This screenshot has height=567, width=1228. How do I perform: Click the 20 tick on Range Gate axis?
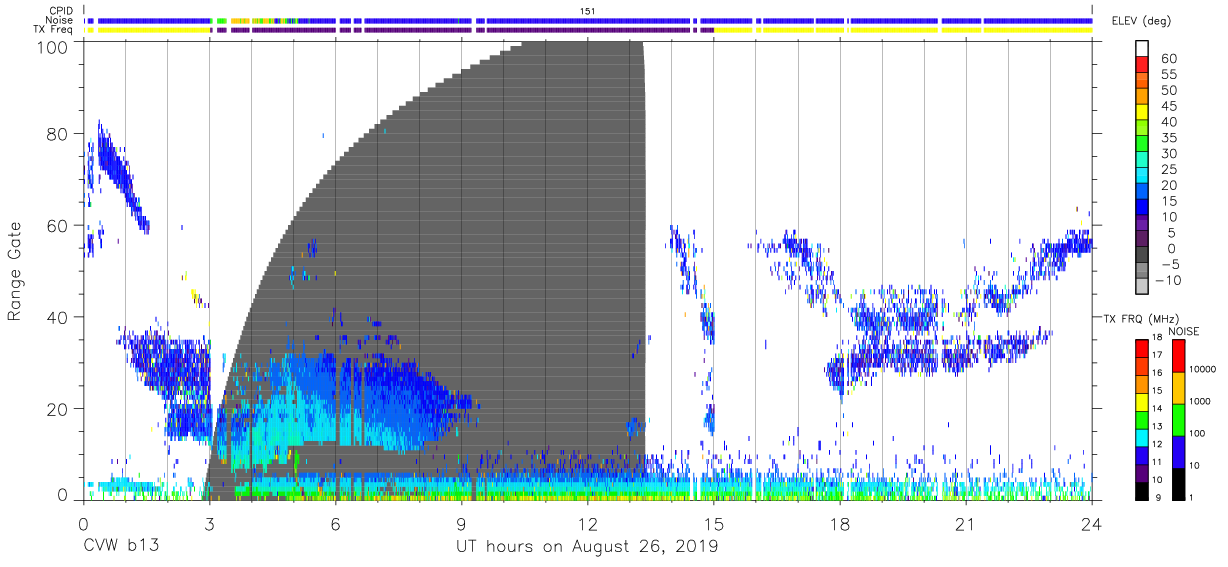(x=57, y=409)
